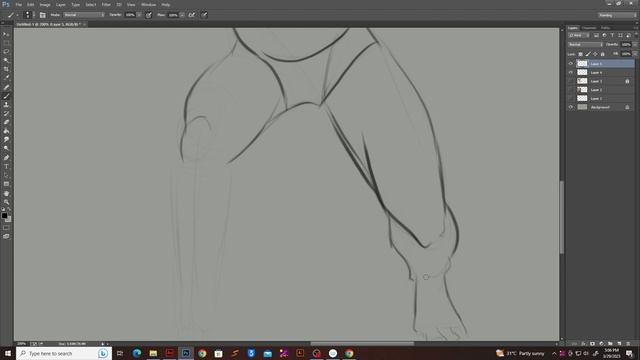Select the Eyedropper tool
Image resolution: width=640 pixels, height=360 pixels.
point(6,78)
